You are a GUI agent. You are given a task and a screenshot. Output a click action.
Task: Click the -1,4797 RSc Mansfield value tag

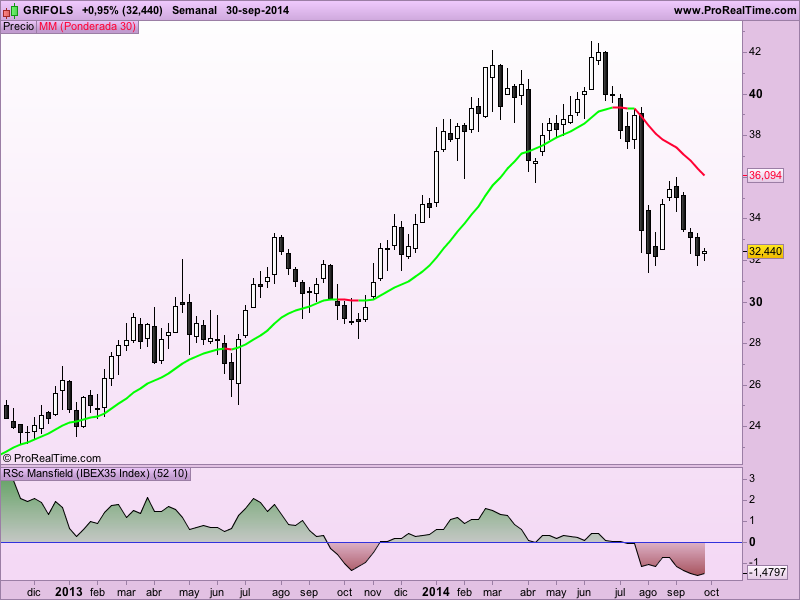(767, 572)
